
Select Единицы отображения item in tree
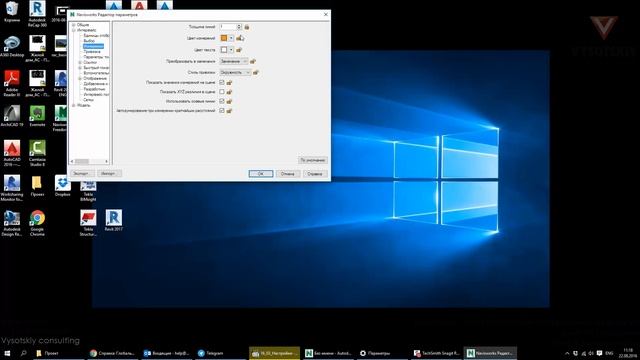(x=96, y=36)
